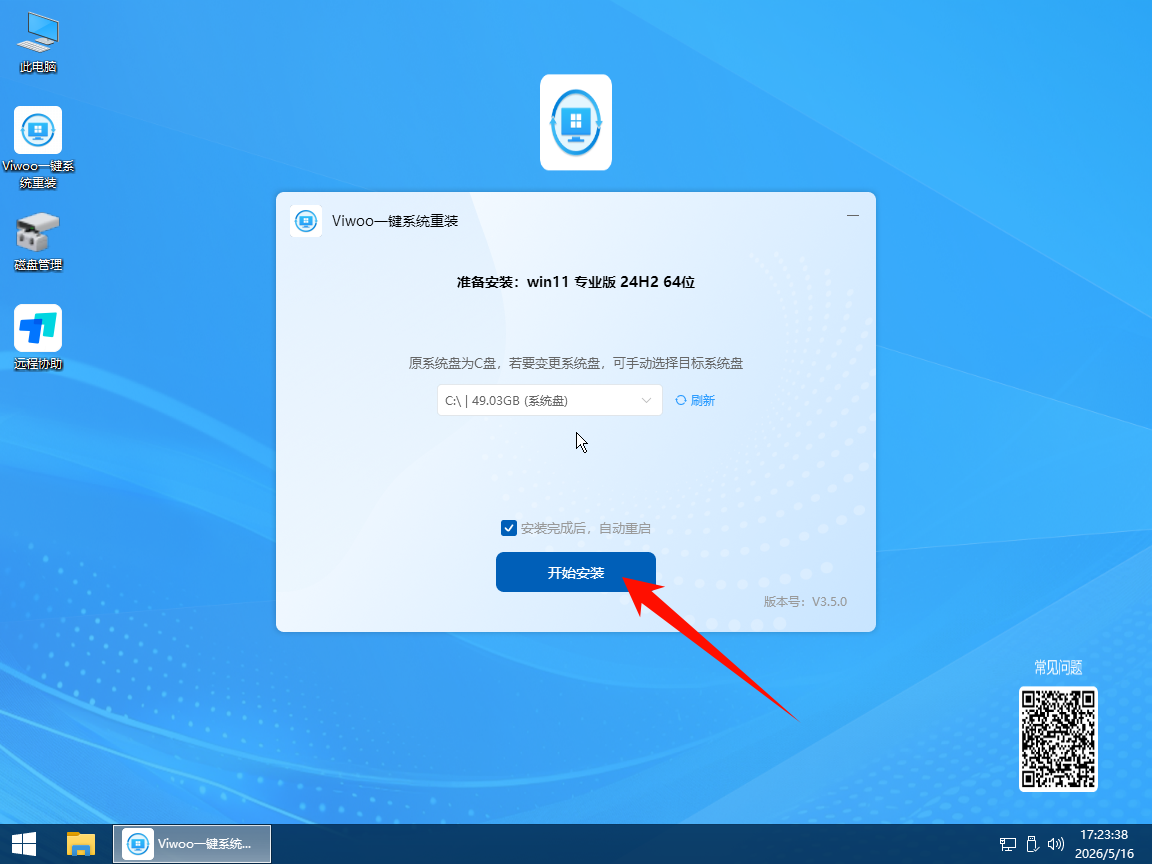Open Viwoo一键系统重装 desktop shortcut

38,147
